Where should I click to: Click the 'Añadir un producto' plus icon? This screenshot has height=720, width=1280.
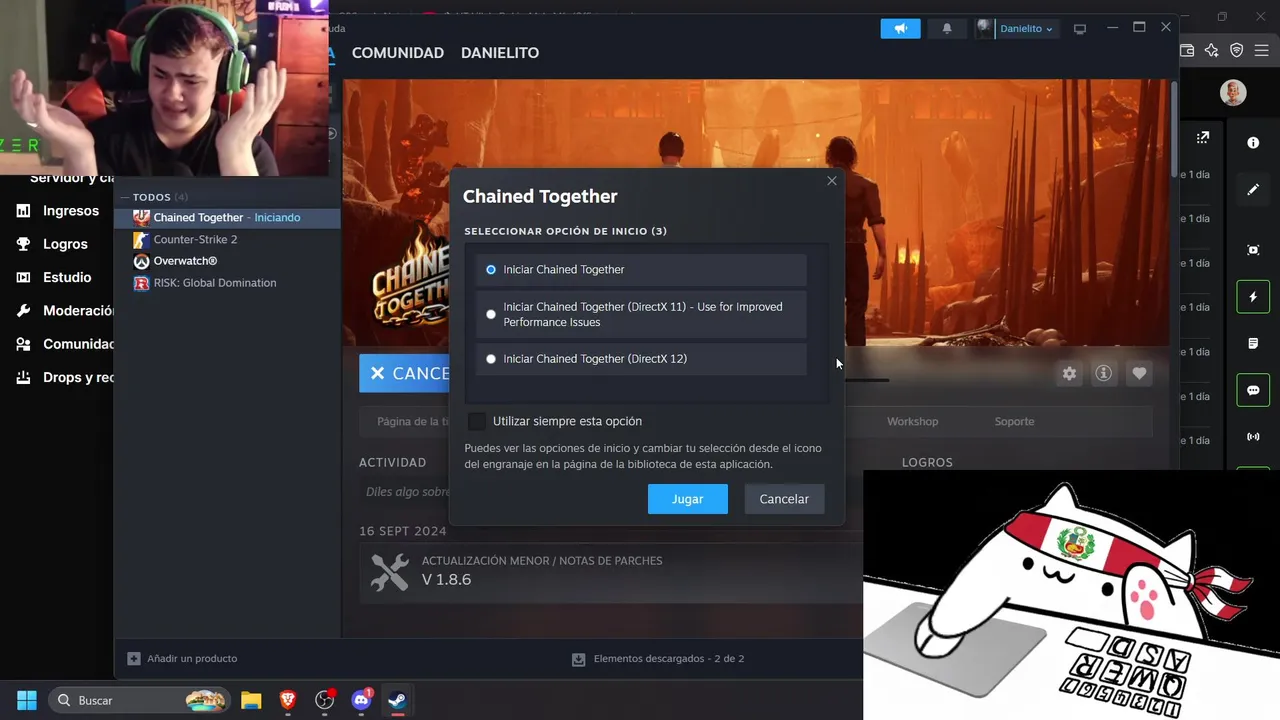pyautogui.click(x=134, y=659)
